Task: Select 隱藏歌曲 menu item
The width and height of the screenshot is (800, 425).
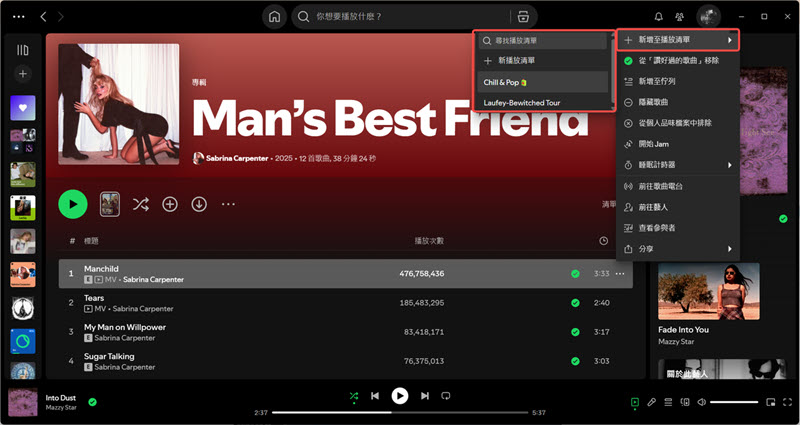Action: coord(678,103)
